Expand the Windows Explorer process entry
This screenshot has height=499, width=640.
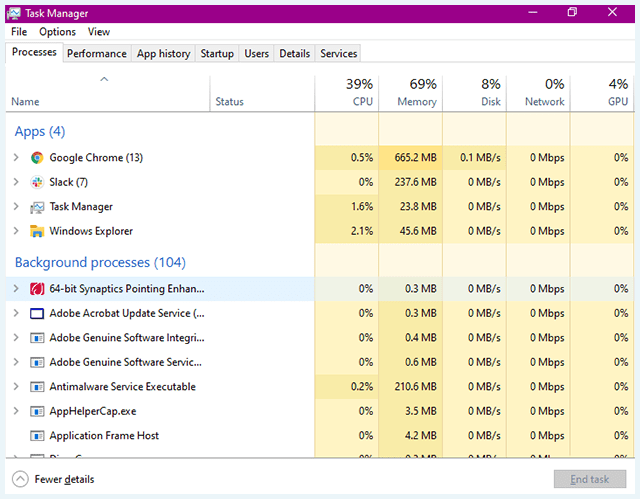coord(16,231)
